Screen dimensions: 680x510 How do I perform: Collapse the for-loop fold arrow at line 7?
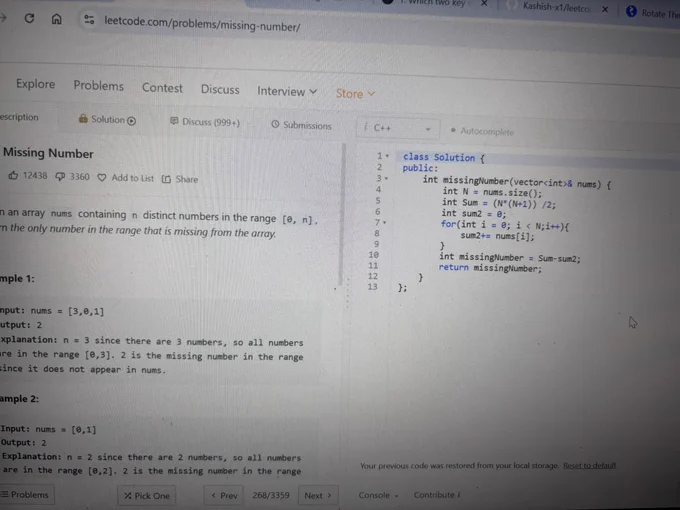[384, 222]
